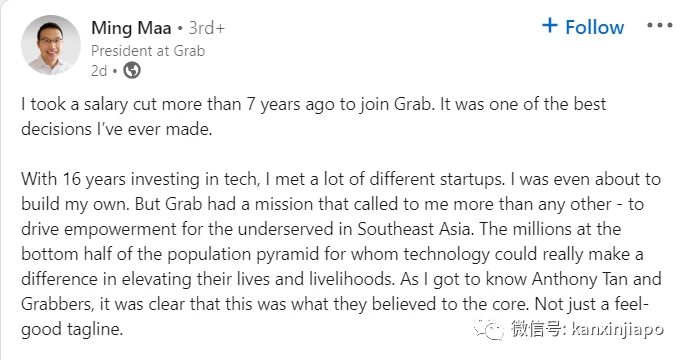Click the President at Grab headline

click(148, 51)
